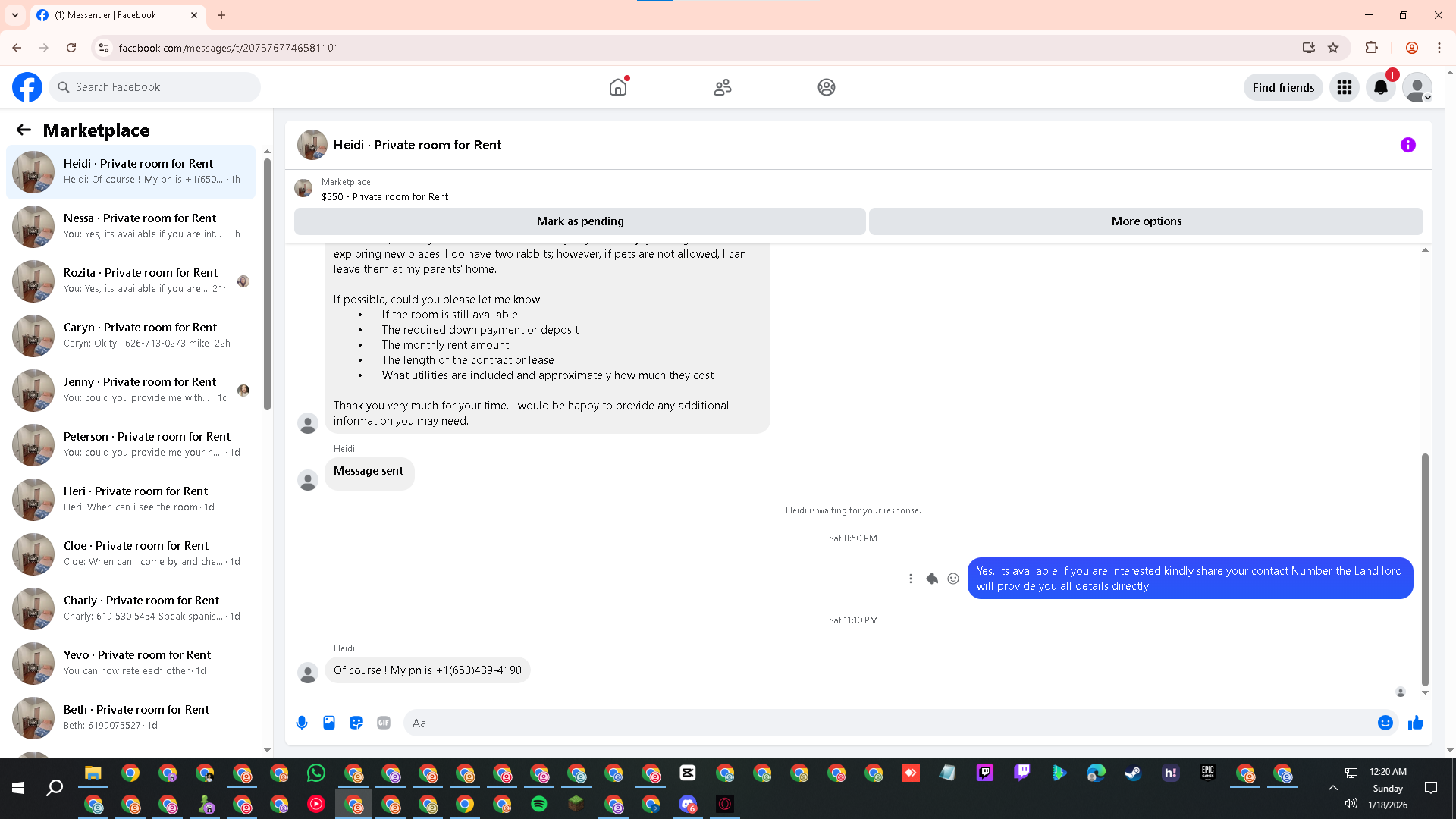Click Mark as pending button

click(579, 221)
